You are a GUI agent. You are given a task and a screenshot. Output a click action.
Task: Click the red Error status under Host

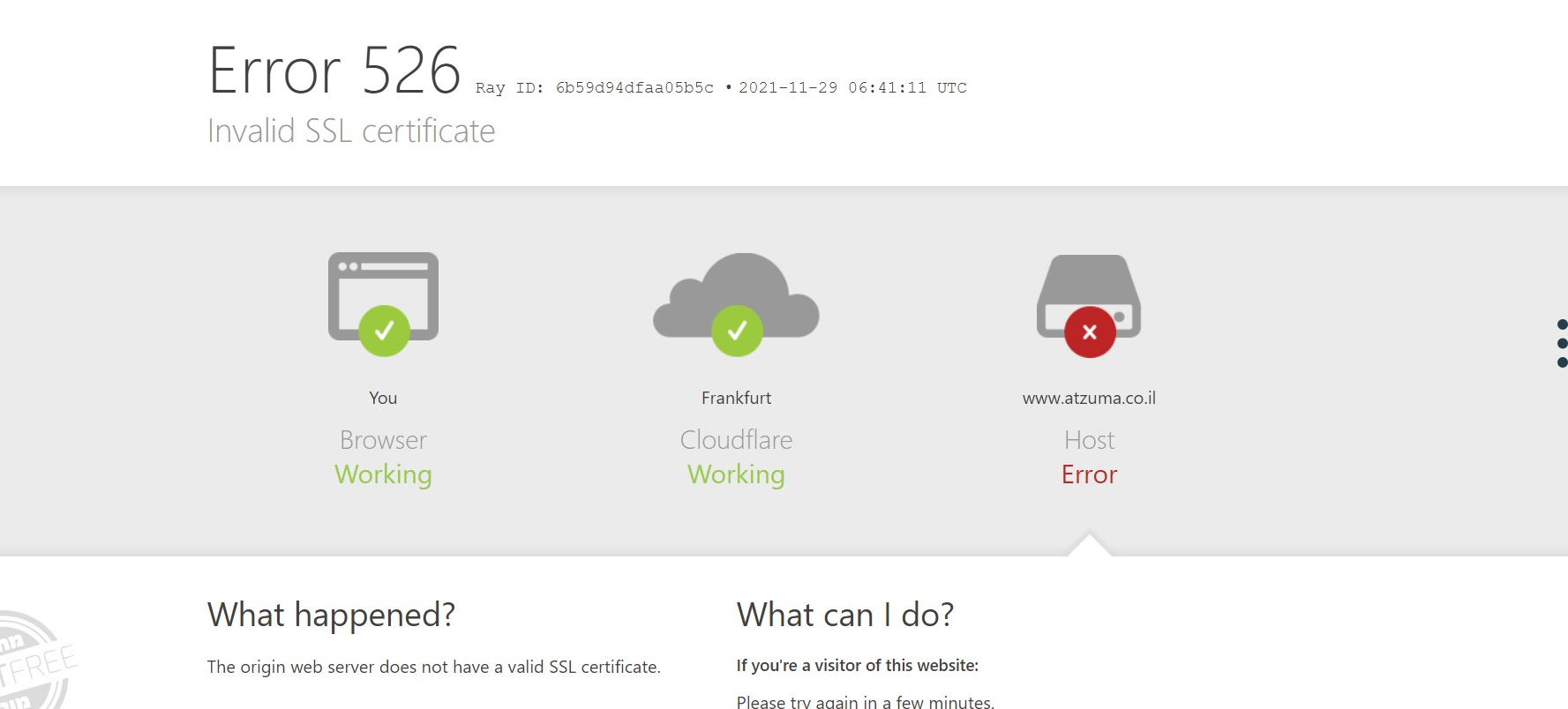pyautogui.click(x=1089, y=474)
